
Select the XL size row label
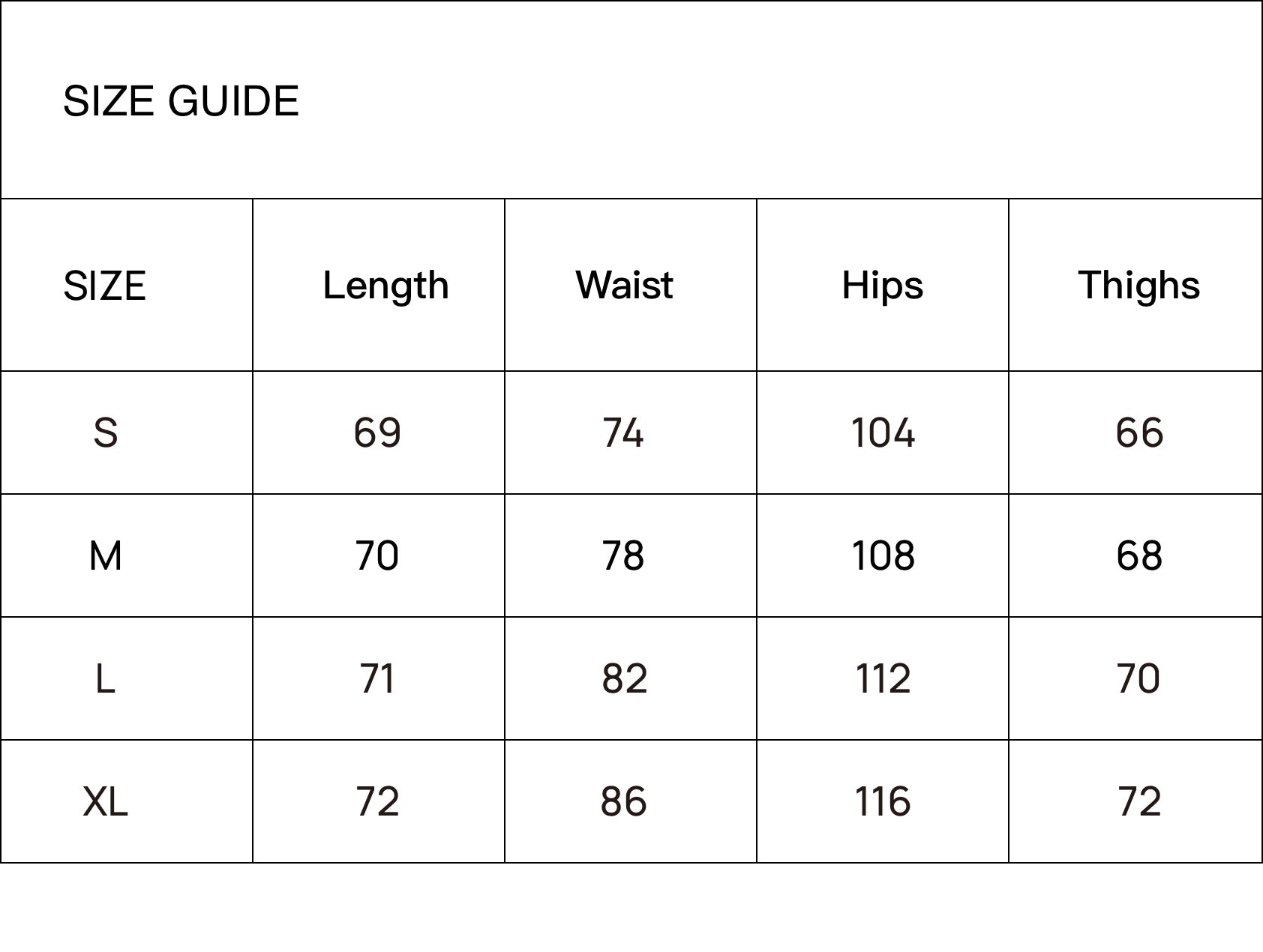click(105, 801)
